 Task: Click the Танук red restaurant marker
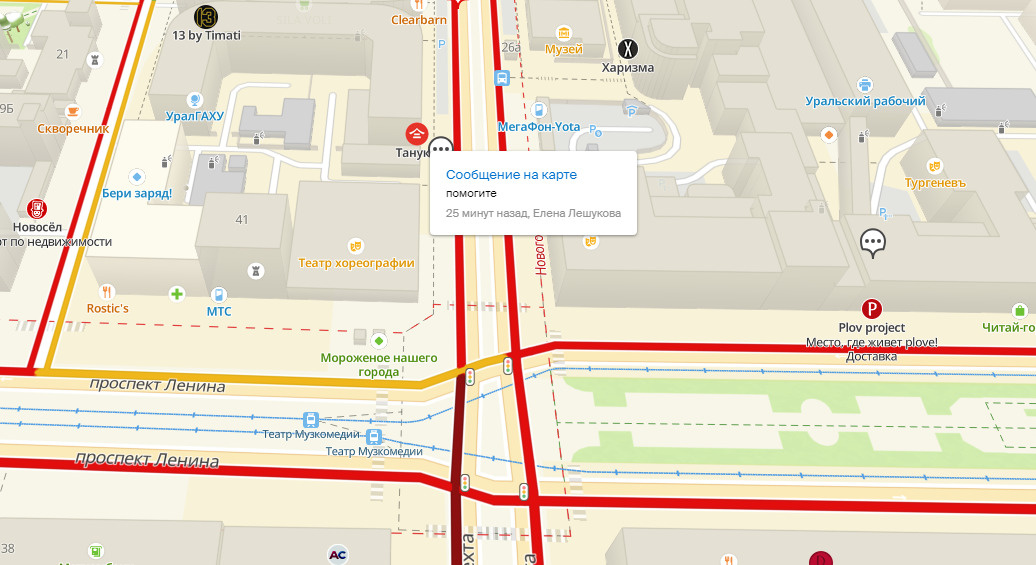416,133
